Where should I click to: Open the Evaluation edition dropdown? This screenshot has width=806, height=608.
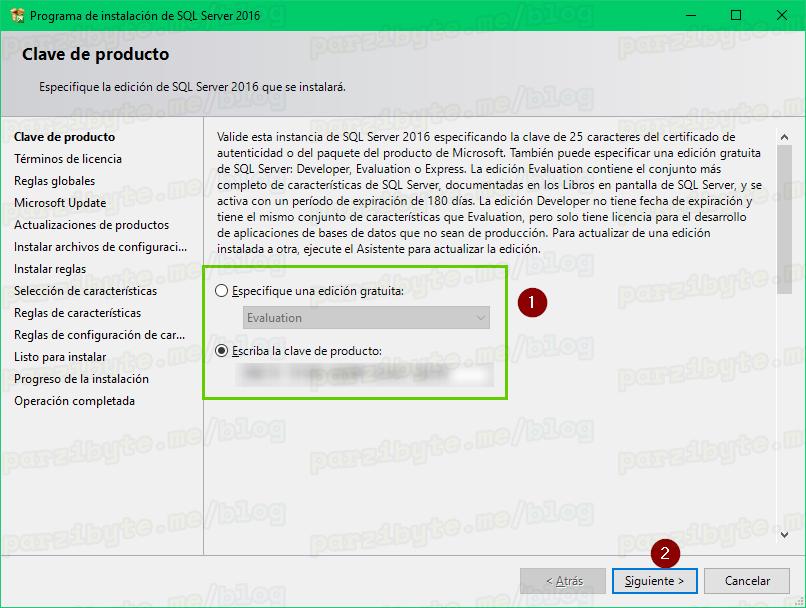click(366, 318)
